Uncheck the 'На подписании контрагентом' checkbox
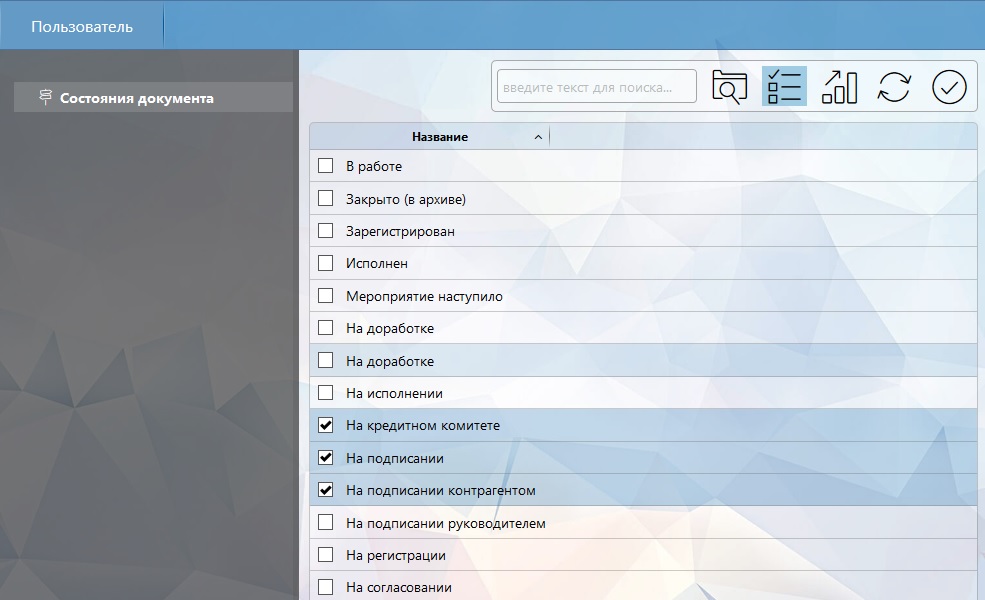Screen dimensions: 985x600 pos(325,491)
